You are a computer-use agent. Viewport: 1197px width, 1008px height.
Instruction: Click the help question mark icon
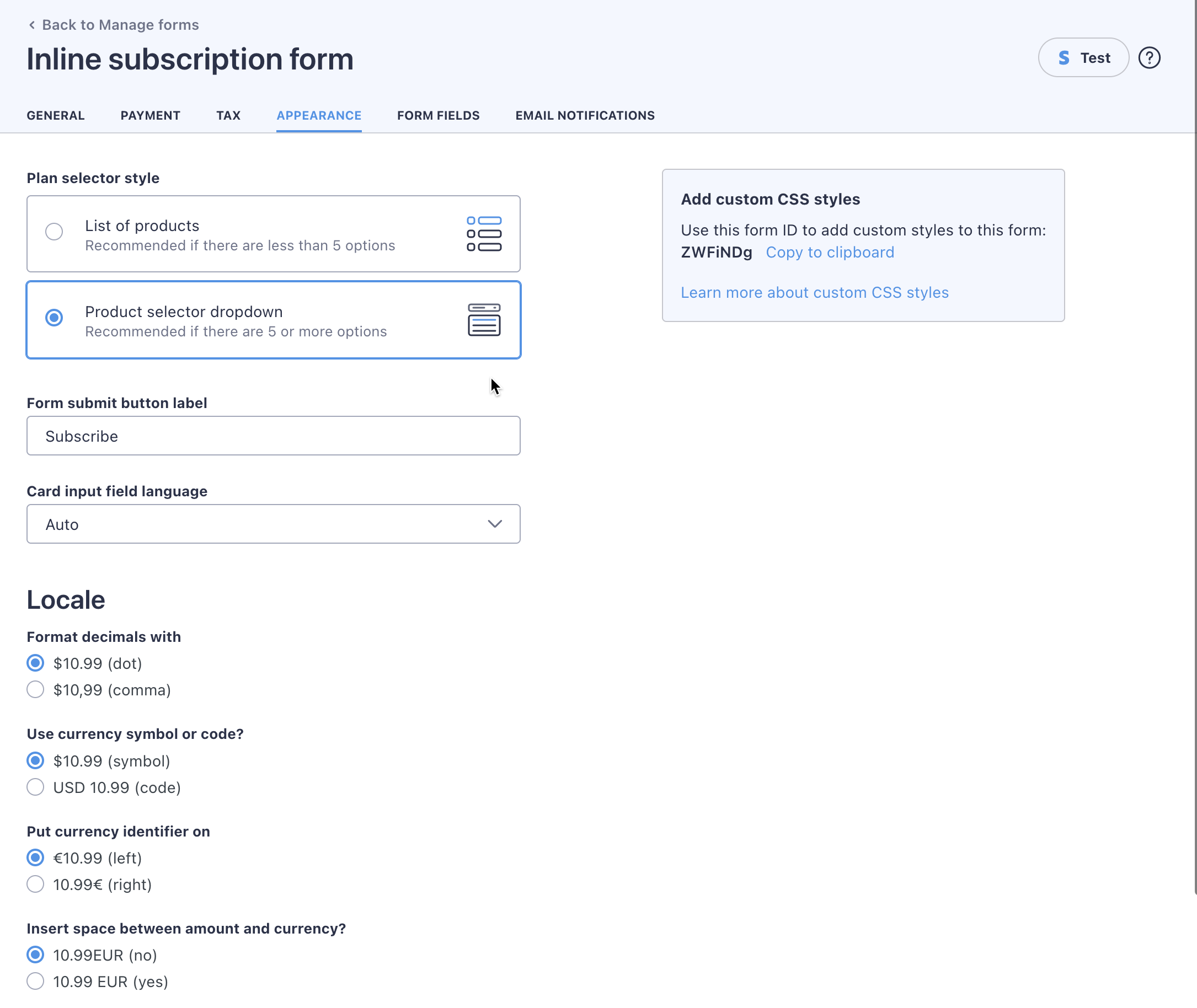coord(1149,58)
